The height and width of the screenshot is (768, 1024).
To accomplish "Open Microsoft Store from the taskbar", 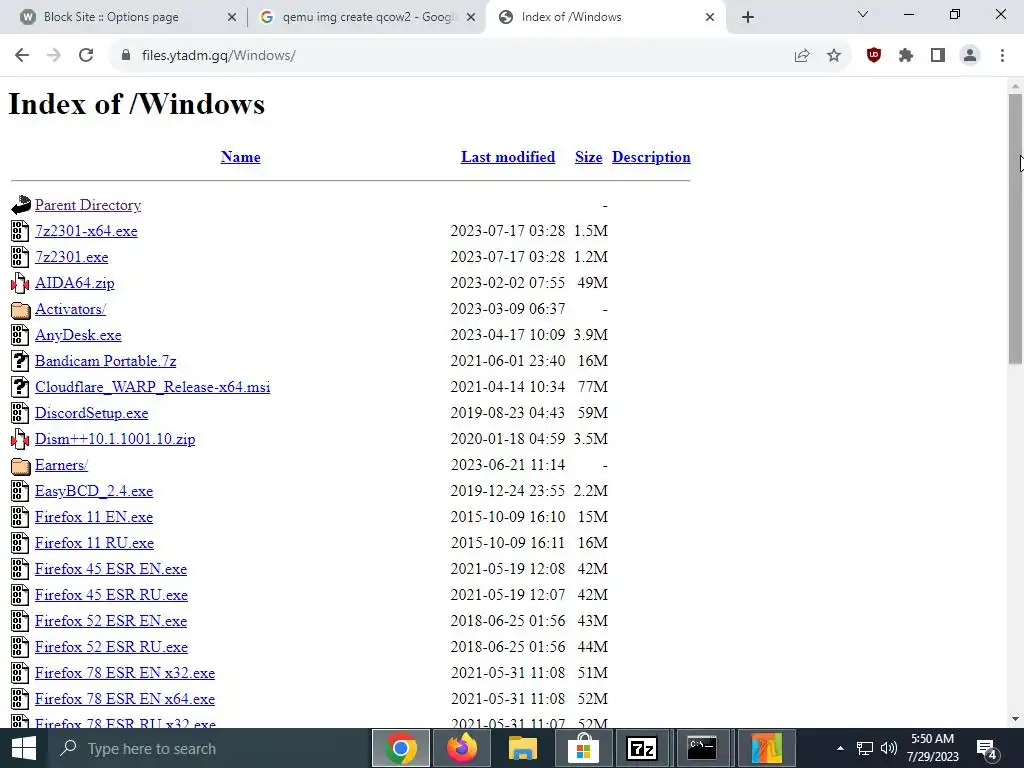I will (583, 748).
